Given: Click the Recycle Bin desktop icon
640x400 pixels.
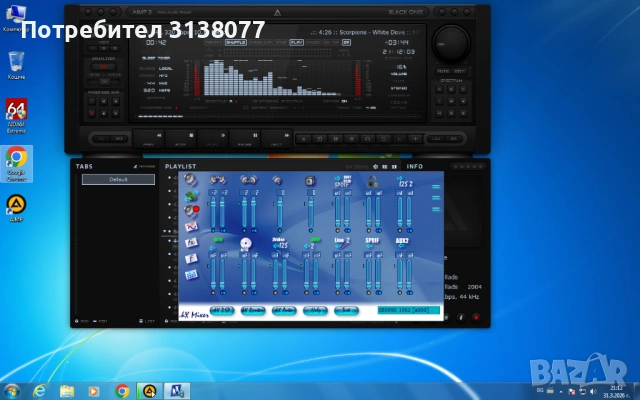Looking at the screenshot, I should click(x=15, y=62).
